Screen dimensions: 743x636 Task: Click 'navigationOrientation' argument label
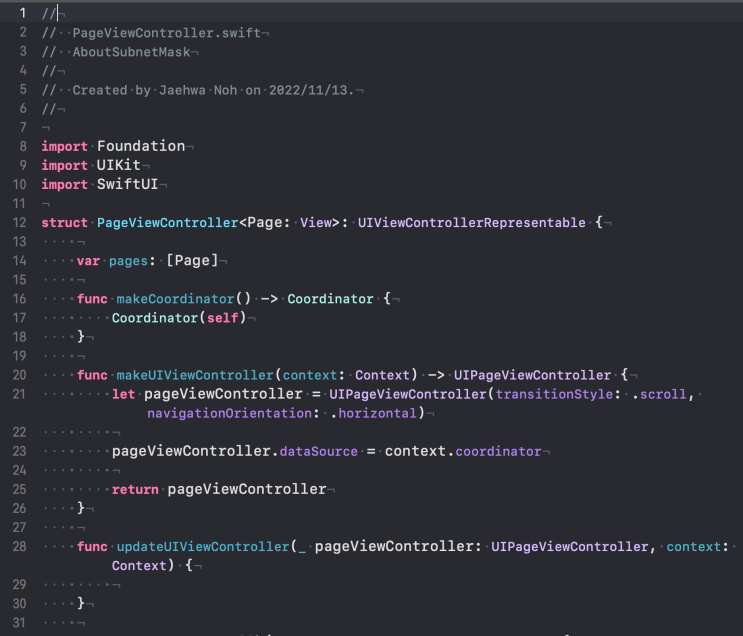point(230,413)
